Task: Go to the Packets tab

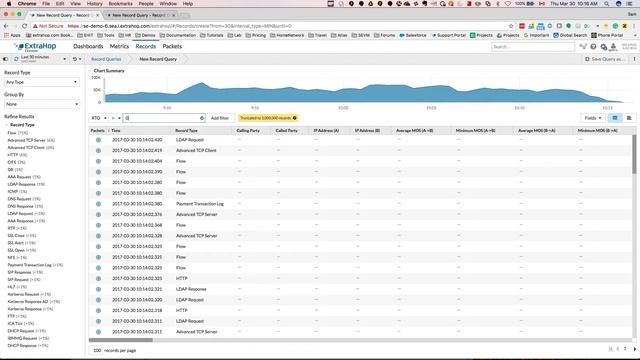Action: tap(172, 47)
